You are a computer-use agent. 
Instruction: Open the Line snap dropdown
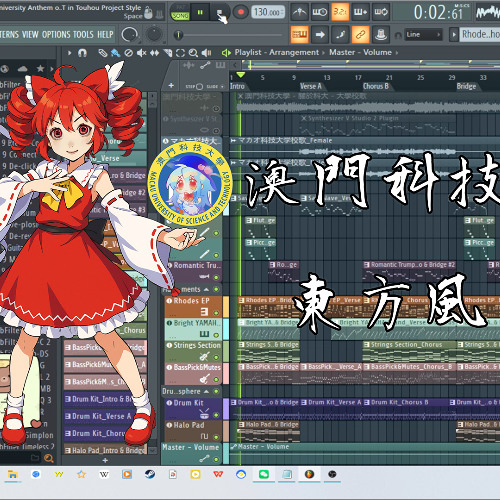click(x=423, y=34)
